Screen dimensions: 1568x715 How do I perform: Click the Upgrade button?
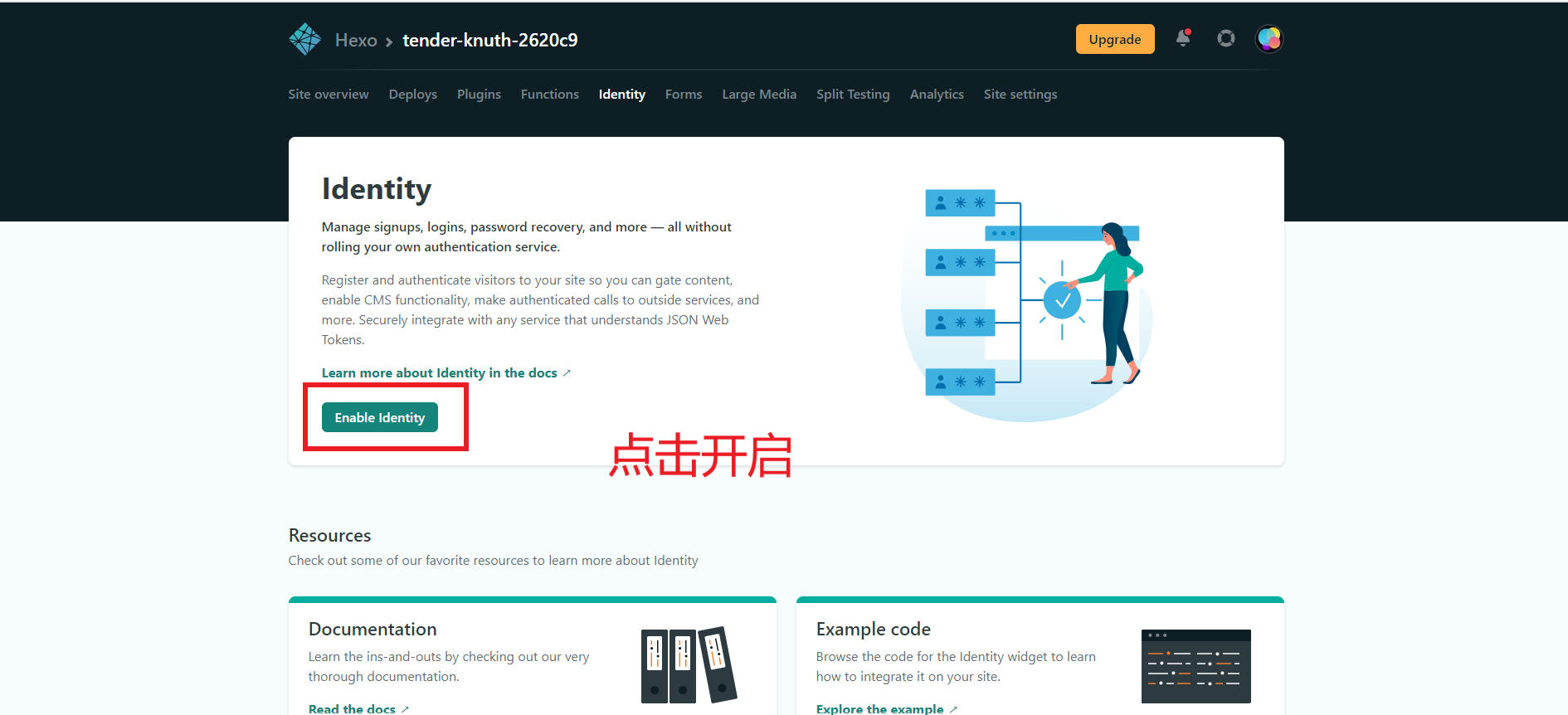click(x=1115, y=39)
